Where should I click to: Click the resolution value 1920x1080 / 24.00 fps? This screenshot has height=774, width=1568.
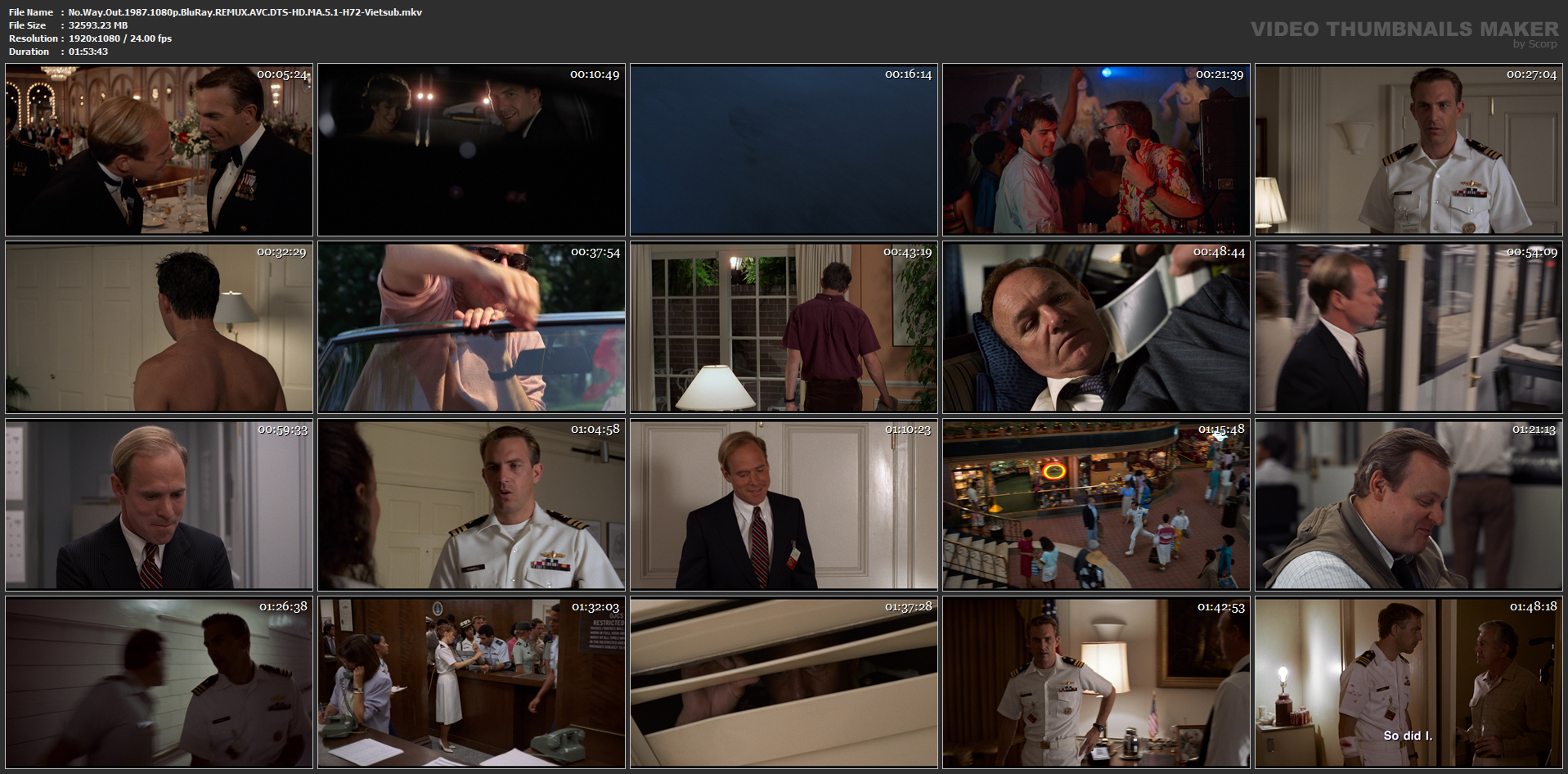[120, 38]
